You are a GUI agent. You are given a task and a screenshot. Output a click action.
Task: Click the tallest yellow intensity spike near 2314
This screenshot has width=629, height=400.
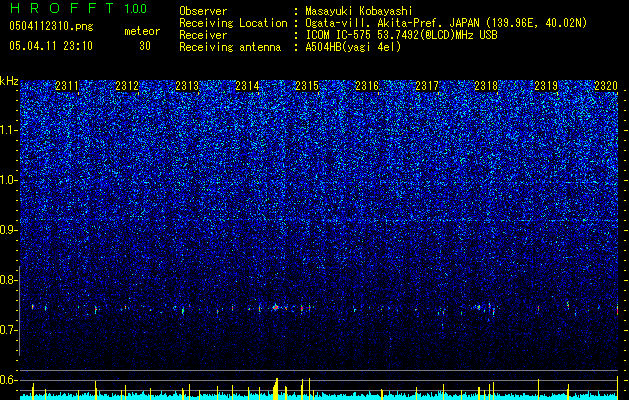pos(276,389)
